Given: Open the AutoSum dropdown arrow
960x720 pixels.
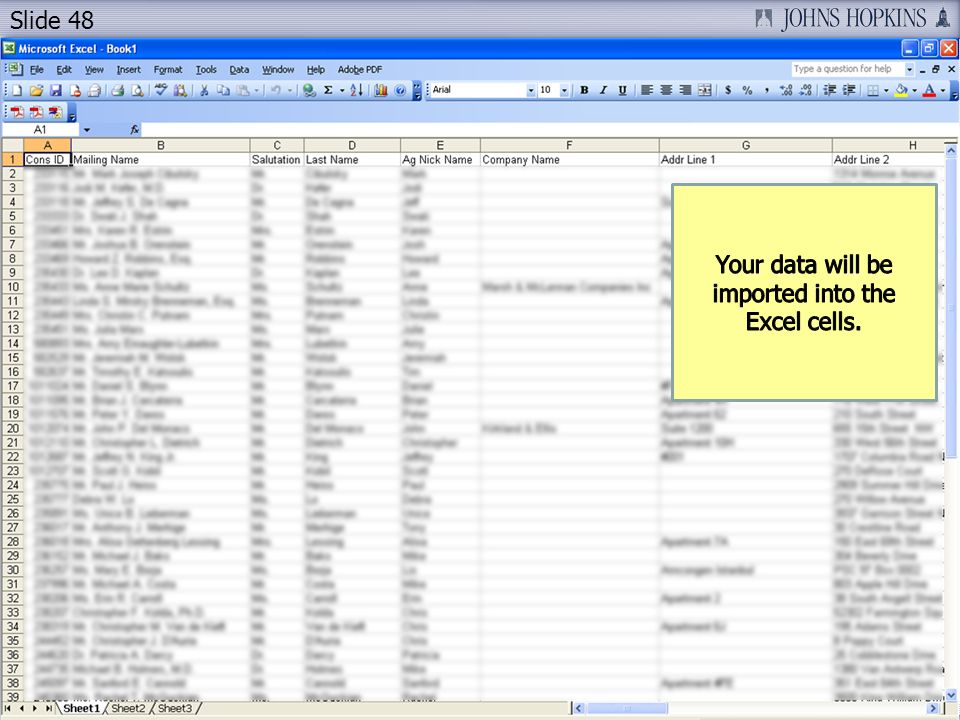Looking at the screenshot, I should coord(342,91).
